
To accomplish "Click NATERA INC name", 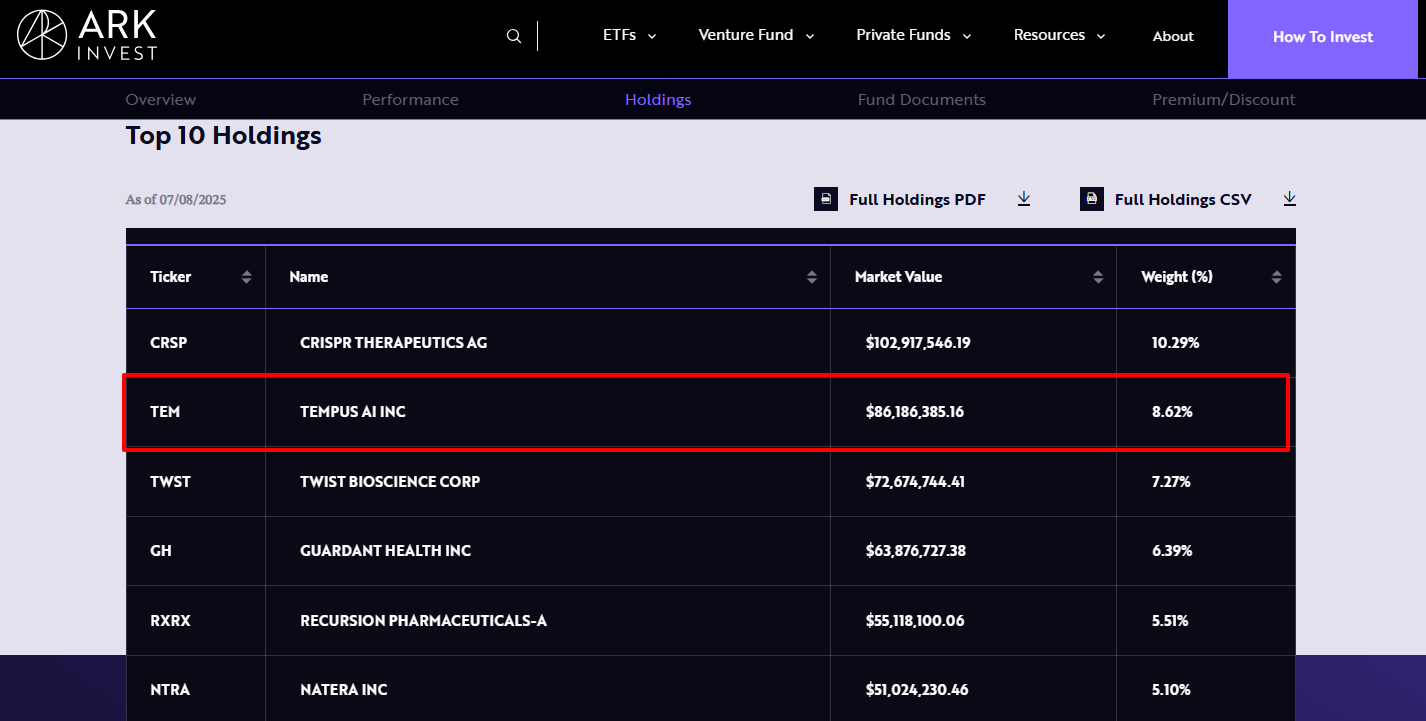I will coord(344,690).
